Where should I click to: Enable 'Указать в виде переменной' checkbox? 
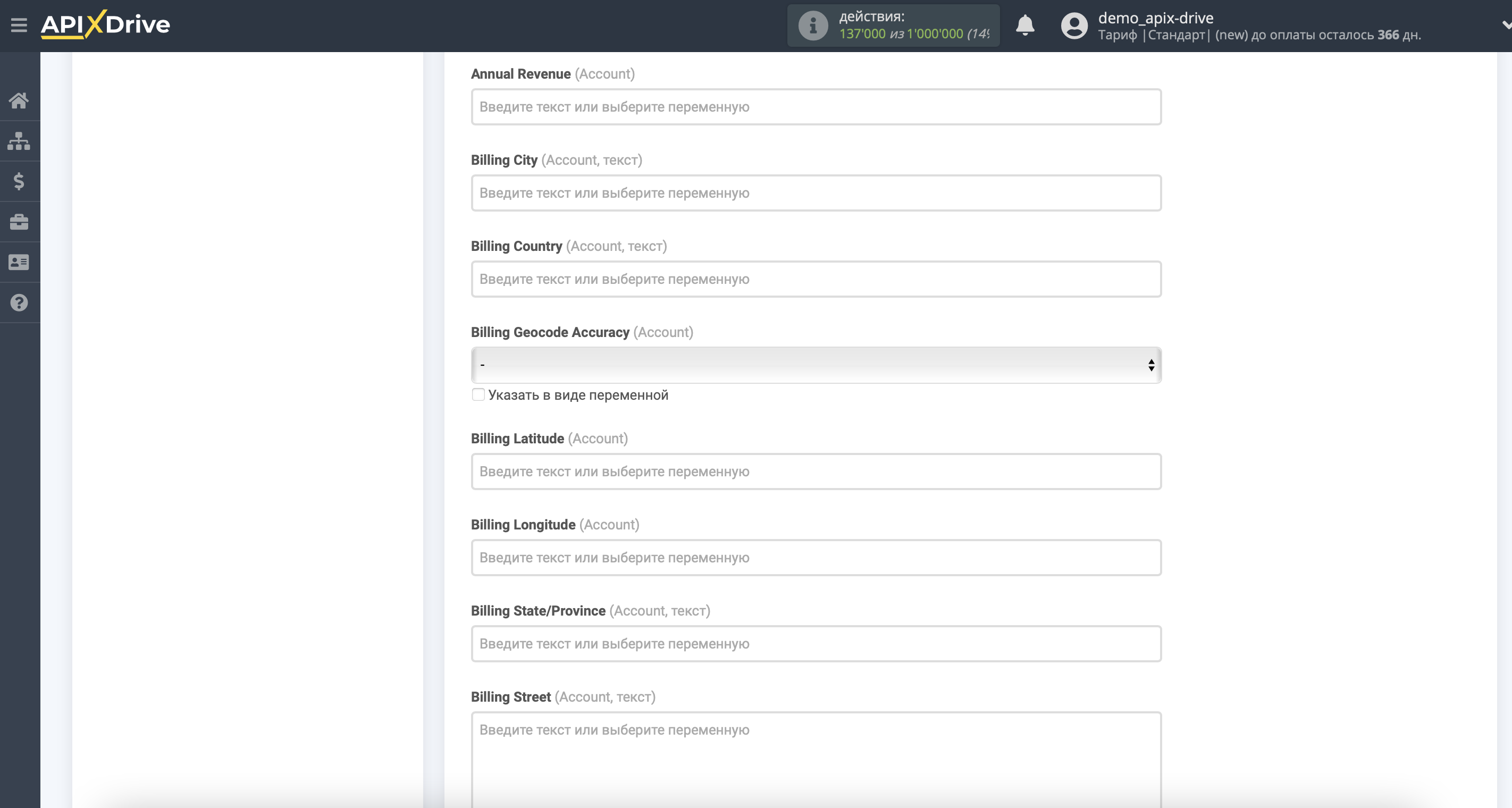tap(478, 395)
